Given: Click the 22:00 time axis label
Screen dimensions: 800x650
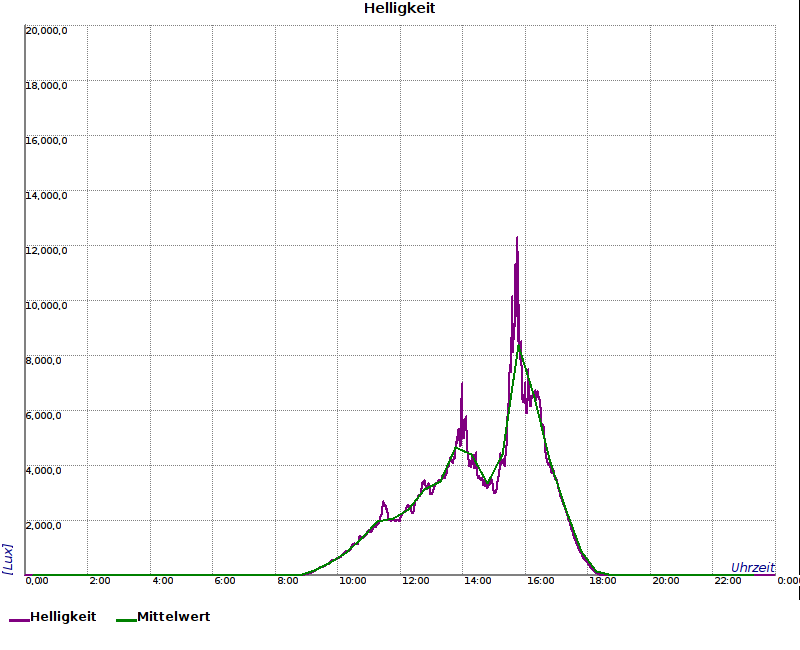Looking at the screenshot, I should pyautogui.click(x=728, y=581).
